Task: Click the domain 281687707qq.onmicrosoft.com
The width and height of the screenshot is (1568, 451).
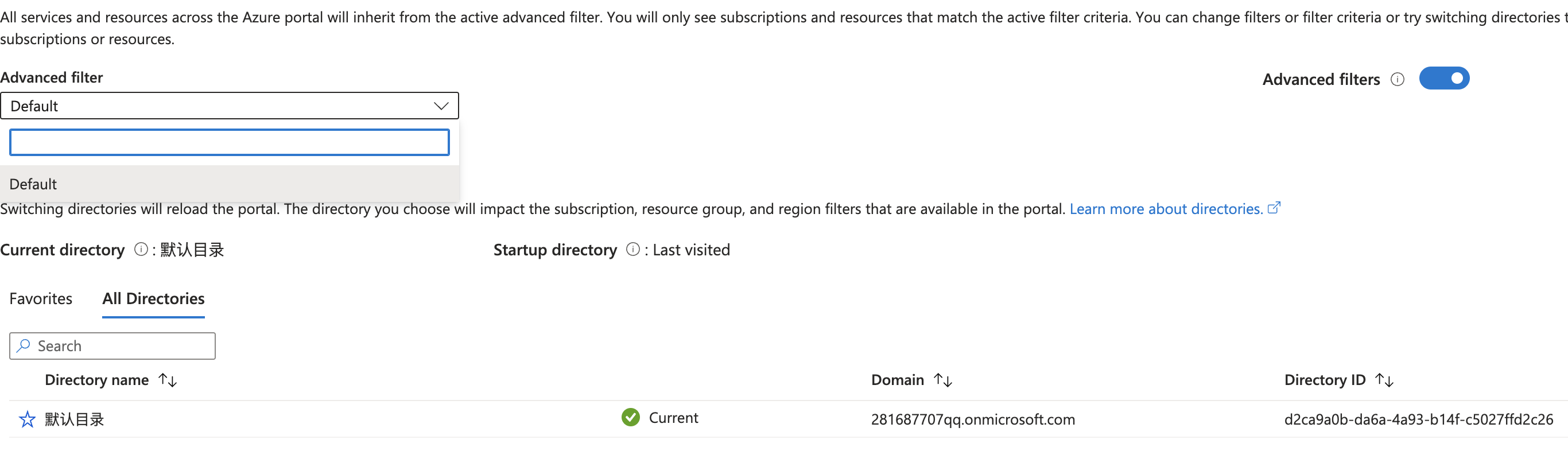Action: [973, 419]
